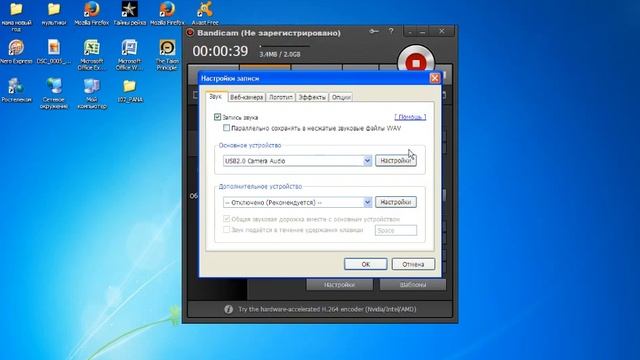Select the 102_PANA folder icon
Viewport: 640px width, 360px height.
point(129,90)
